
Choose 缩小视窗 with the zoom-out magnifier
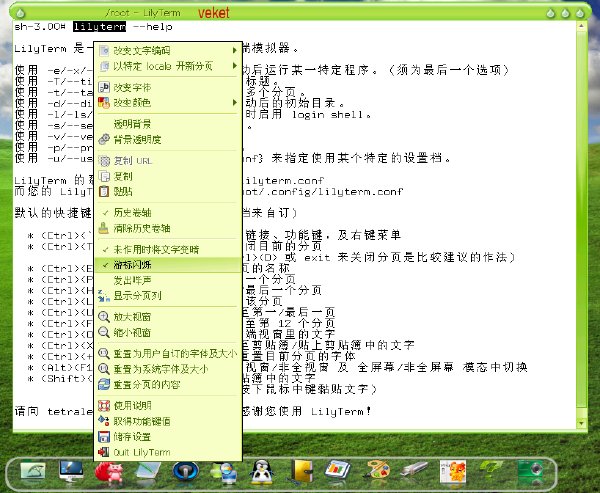168,332
